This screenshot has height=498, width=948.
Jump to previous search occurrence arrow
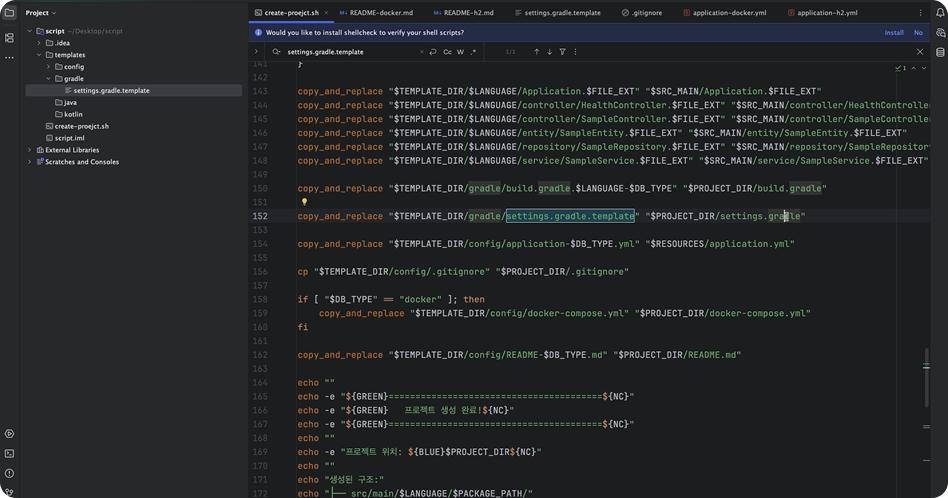pos(536,52)
